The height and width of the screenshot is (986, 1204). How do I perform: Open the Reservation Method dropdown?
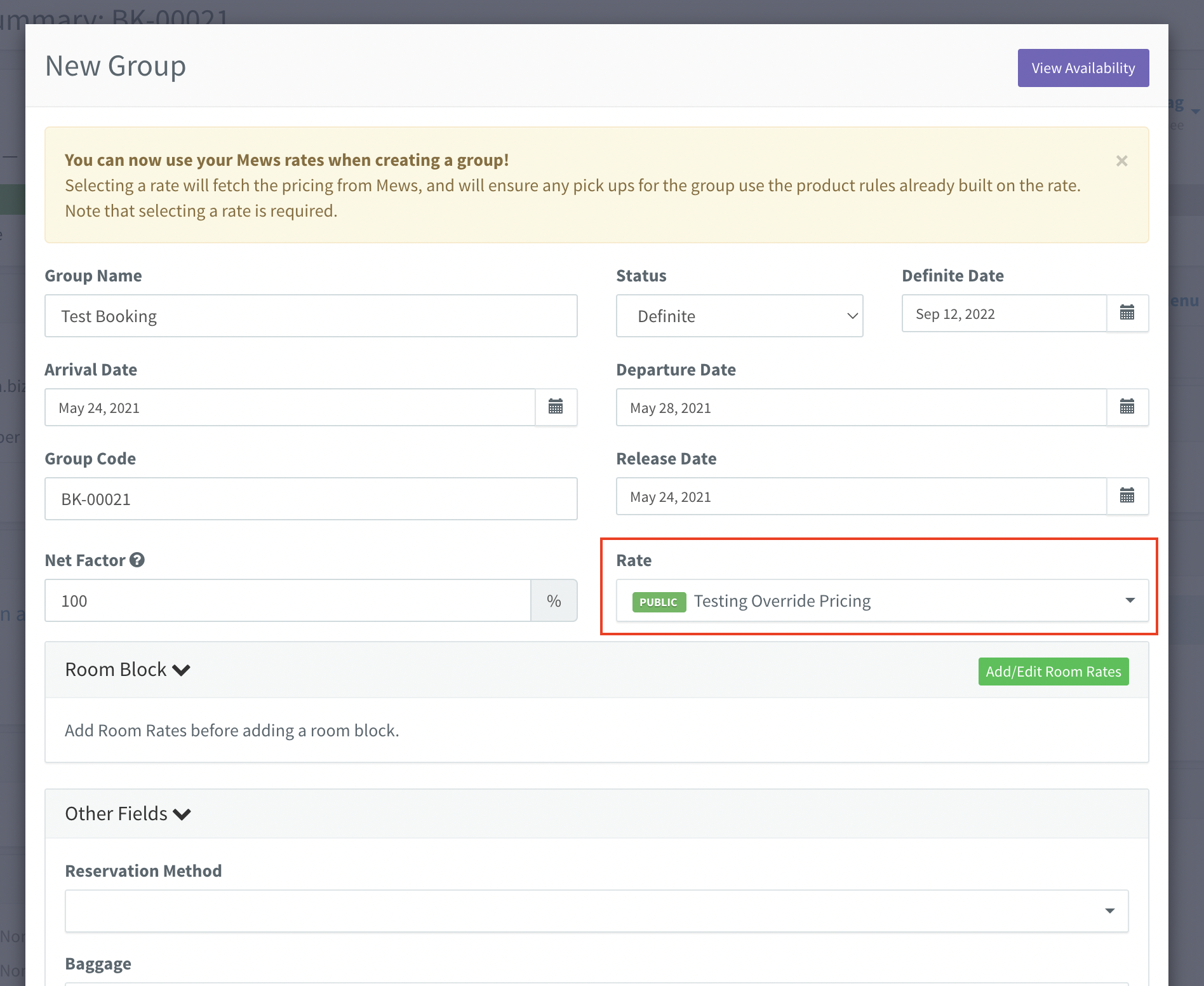[x=596, y=911]
